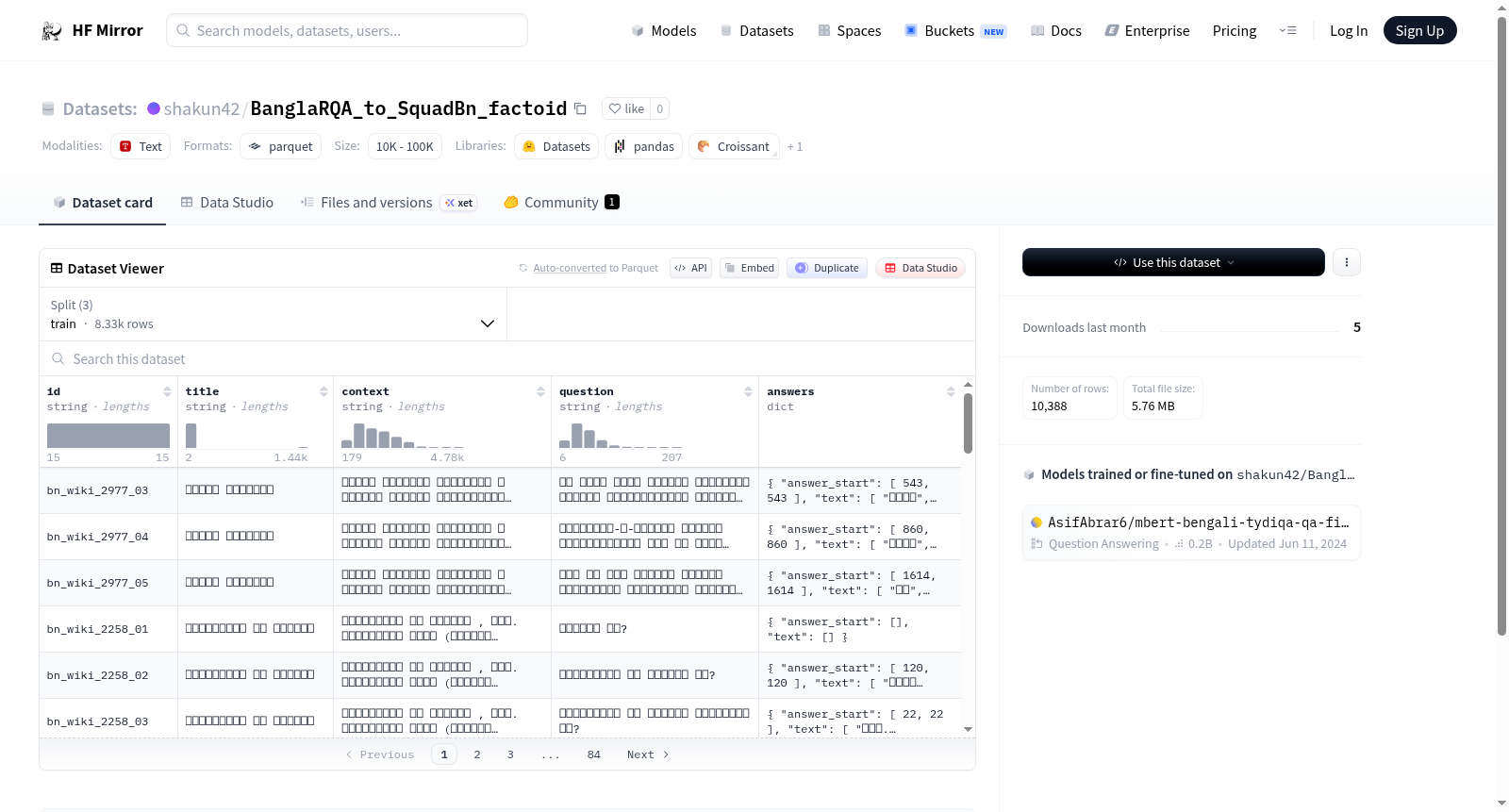Click the id column length histogram
This screenshot has height=812, width=1509.
tap(108, 436)
